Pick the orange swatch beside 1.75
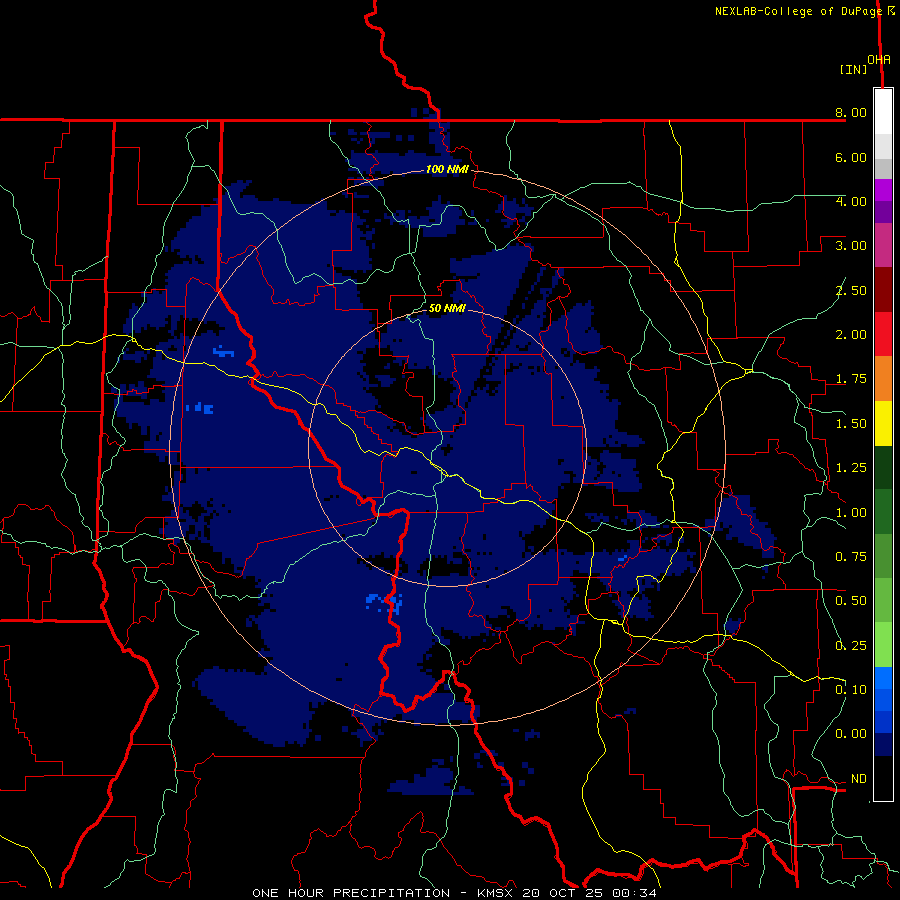This screenshot has height=900, width=900. (883, 379)
